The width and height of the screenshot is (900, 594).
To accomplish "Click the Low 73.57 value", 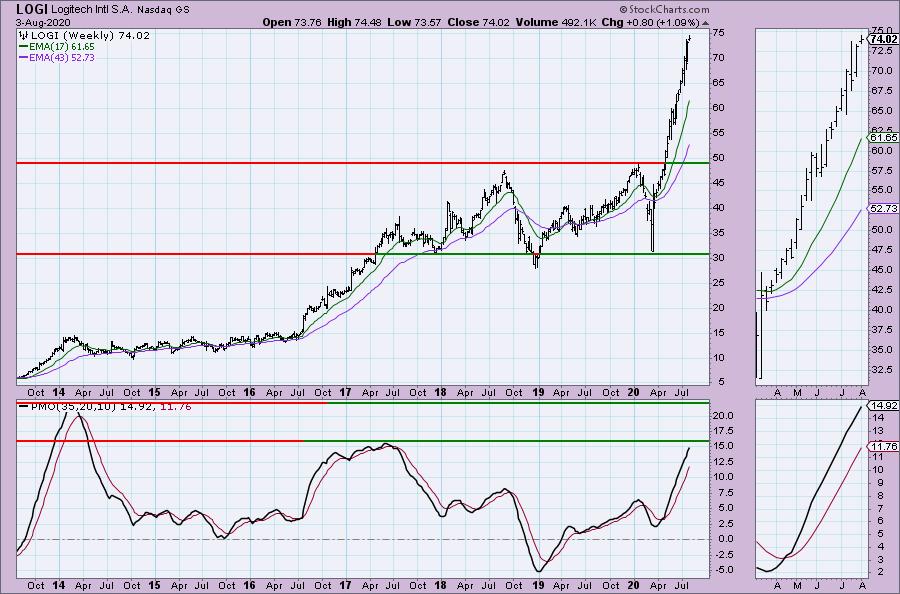I will [x=414, y=22].
